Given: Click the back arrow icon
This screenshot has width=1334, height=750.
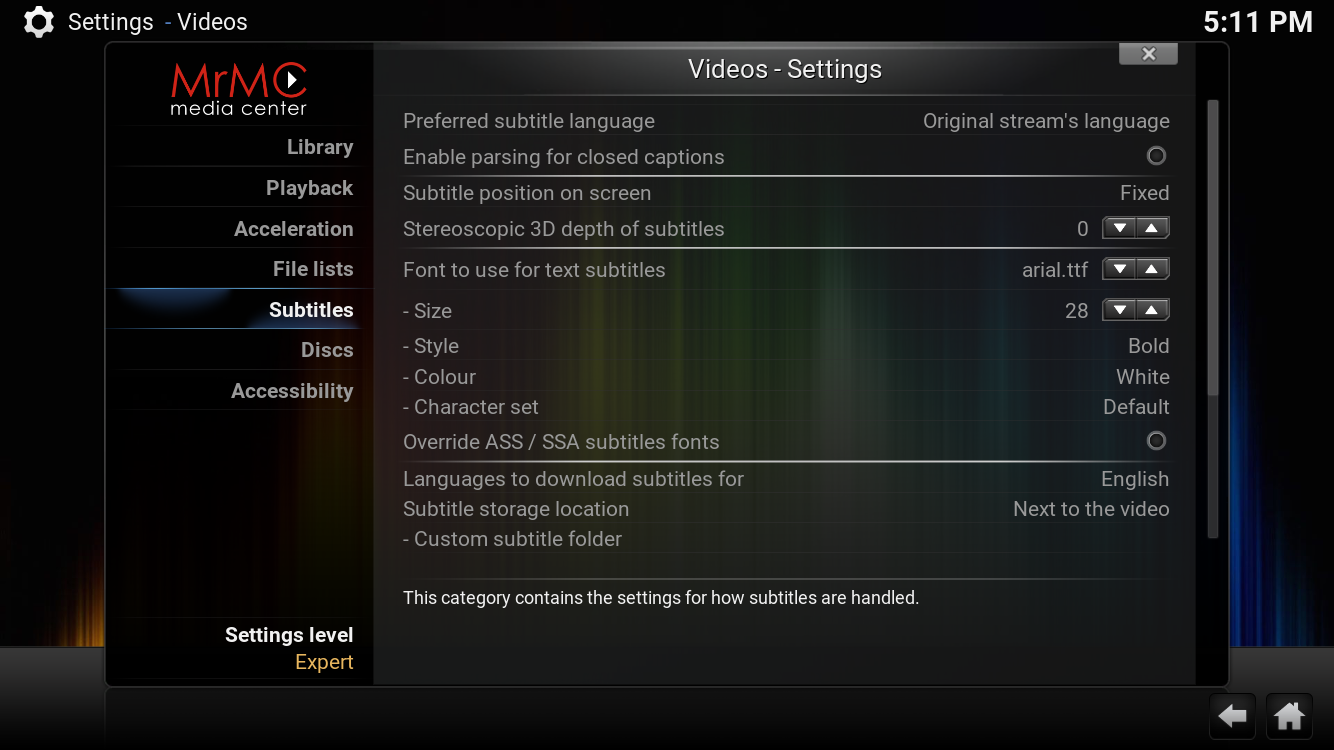Looking at the screenshot, I should tap(1233, 716).
